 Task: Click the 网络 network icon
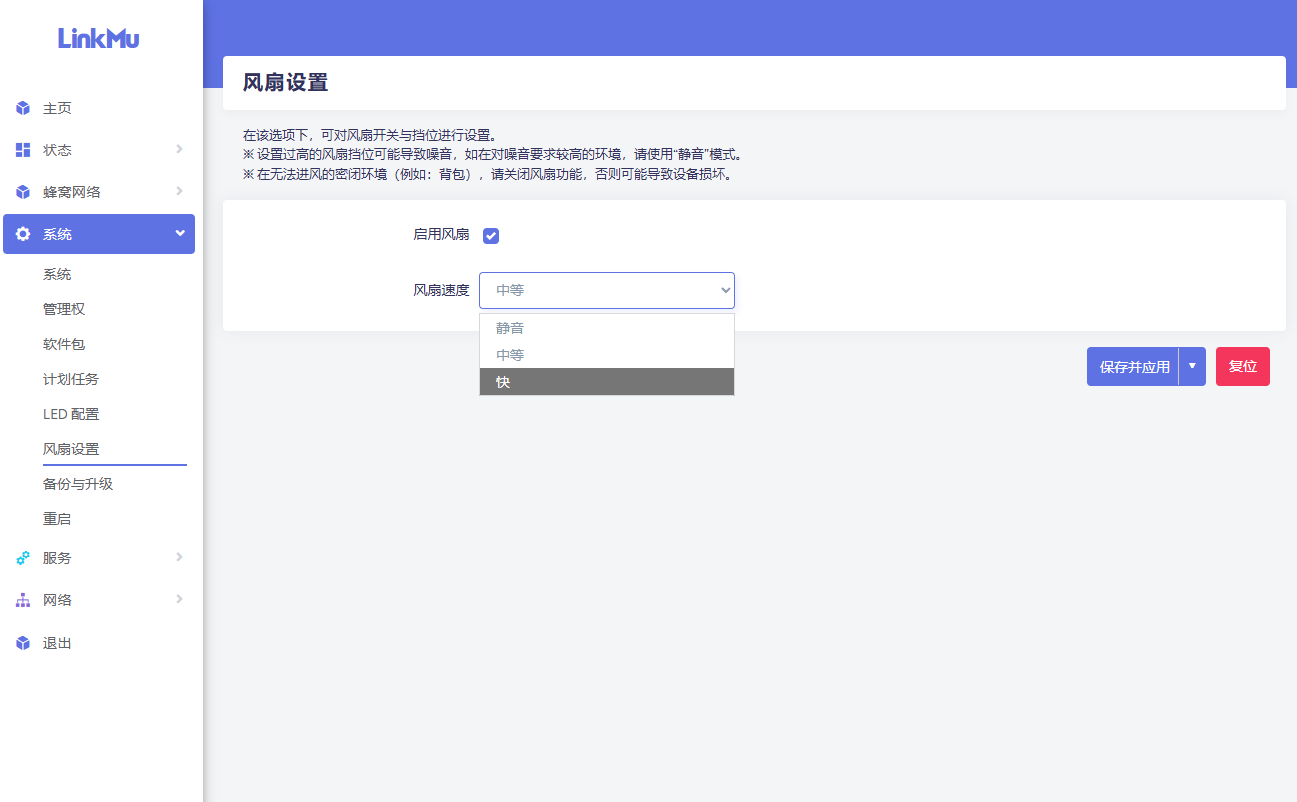click(x=23, y=600)
